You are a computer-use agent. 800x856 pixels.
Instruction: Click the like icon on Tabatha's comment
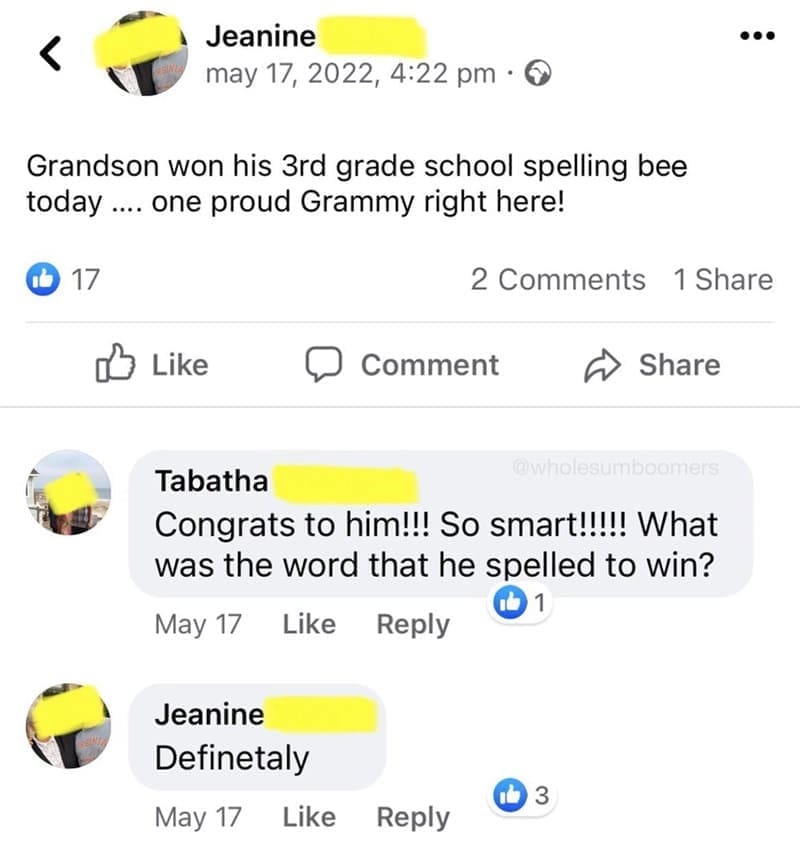click(513, 600)
